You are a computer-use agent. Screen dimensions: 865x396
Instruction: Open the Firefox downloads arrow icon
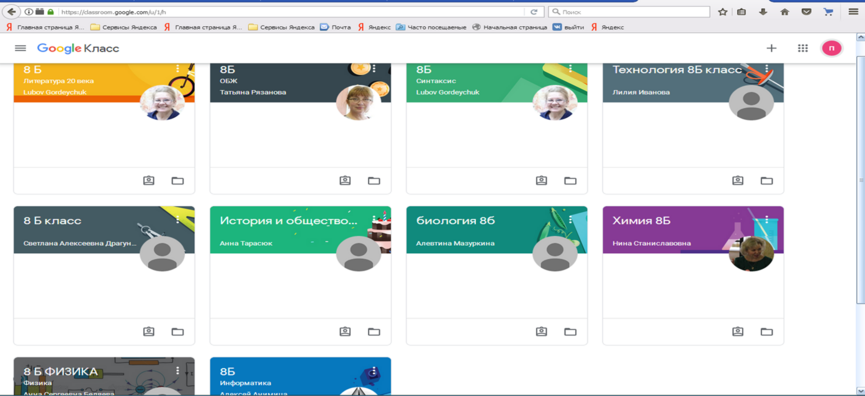tap(763, 12)
